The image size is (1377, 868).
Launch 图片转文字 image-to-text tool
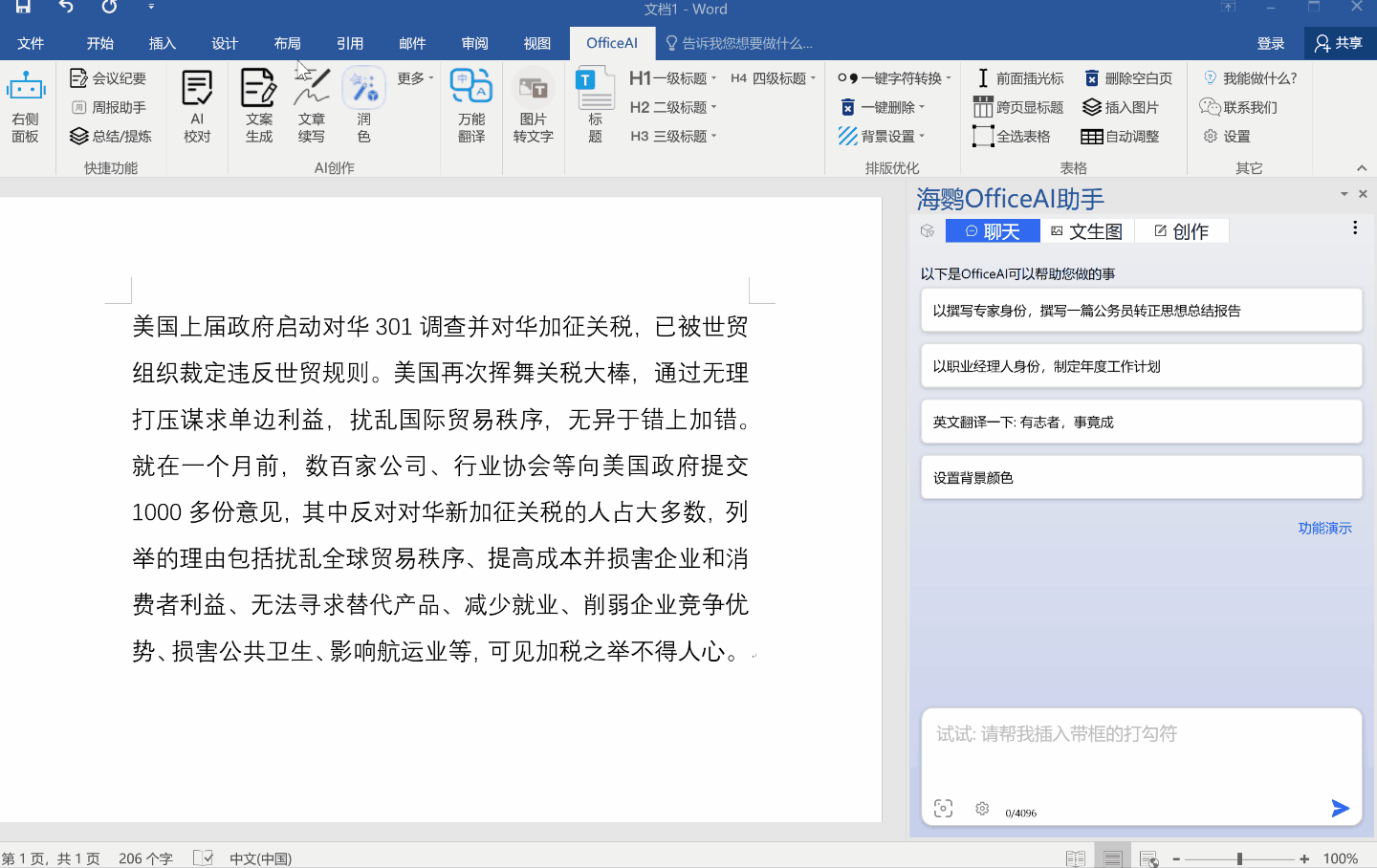click(x=533, y=105)
